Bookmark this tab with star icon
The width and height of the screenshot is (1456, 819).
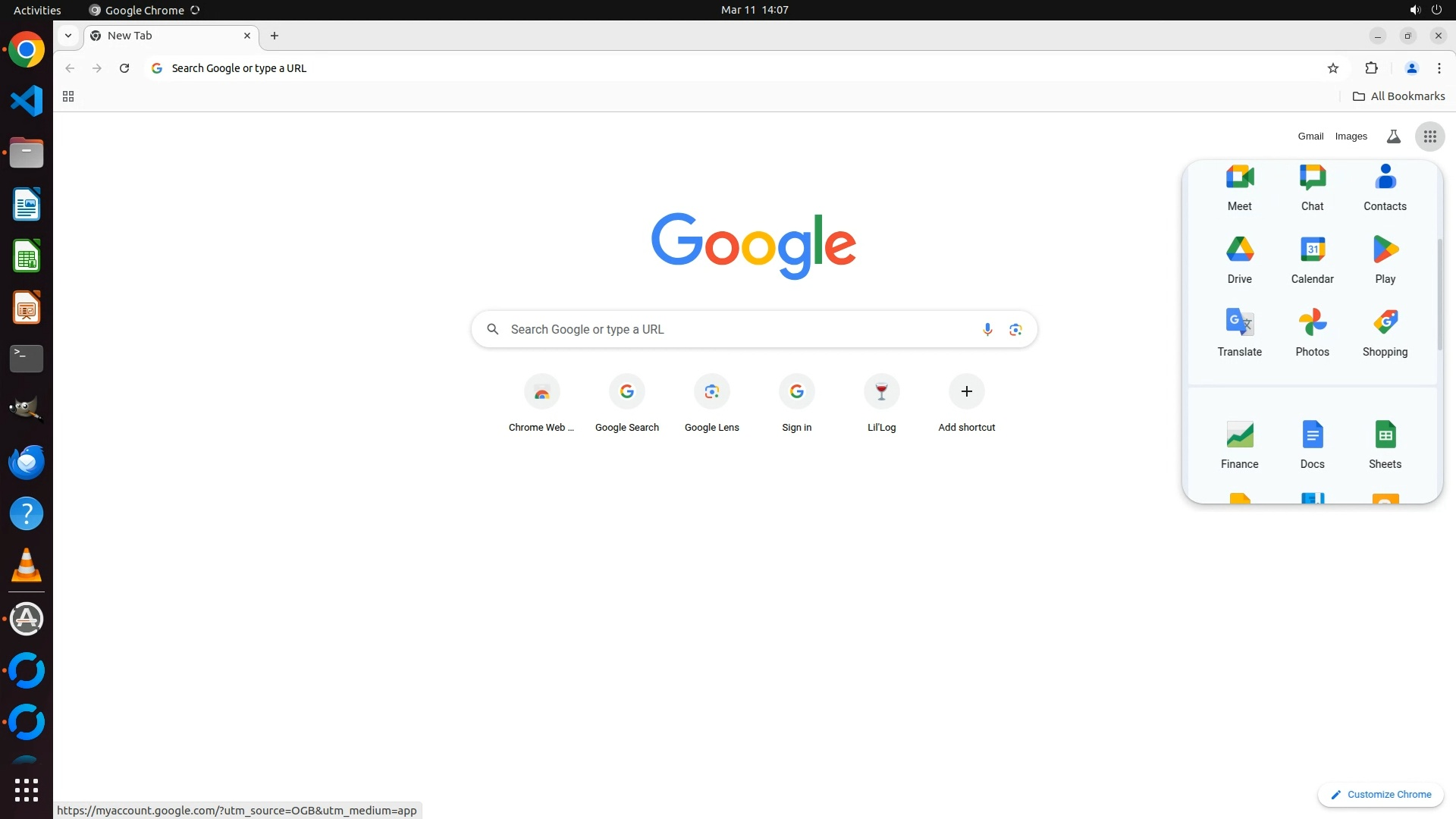[x=1332, y=68]
